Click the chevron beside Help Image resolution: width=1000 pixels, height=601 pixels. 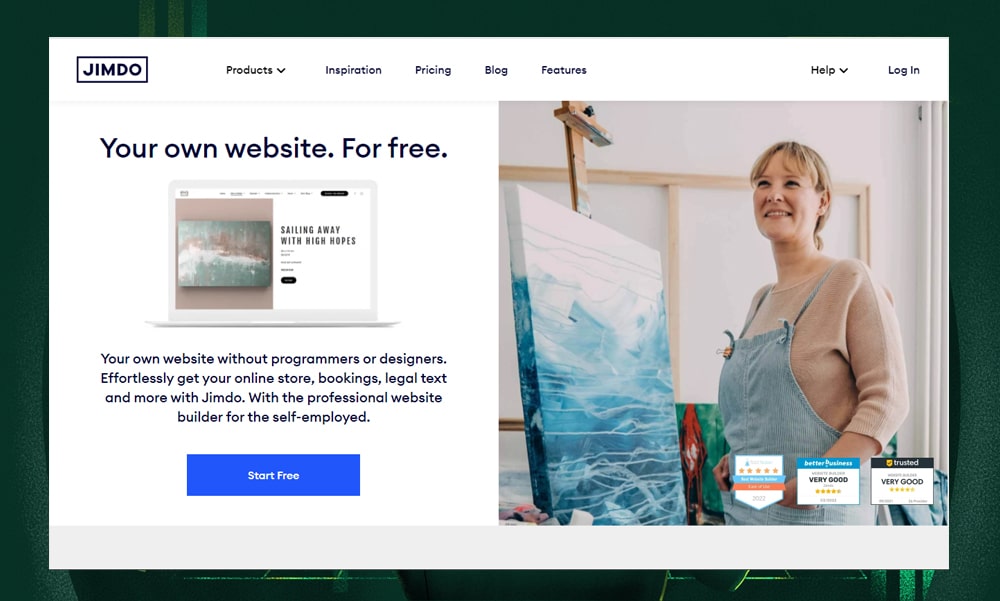click(x=844, y=71)
